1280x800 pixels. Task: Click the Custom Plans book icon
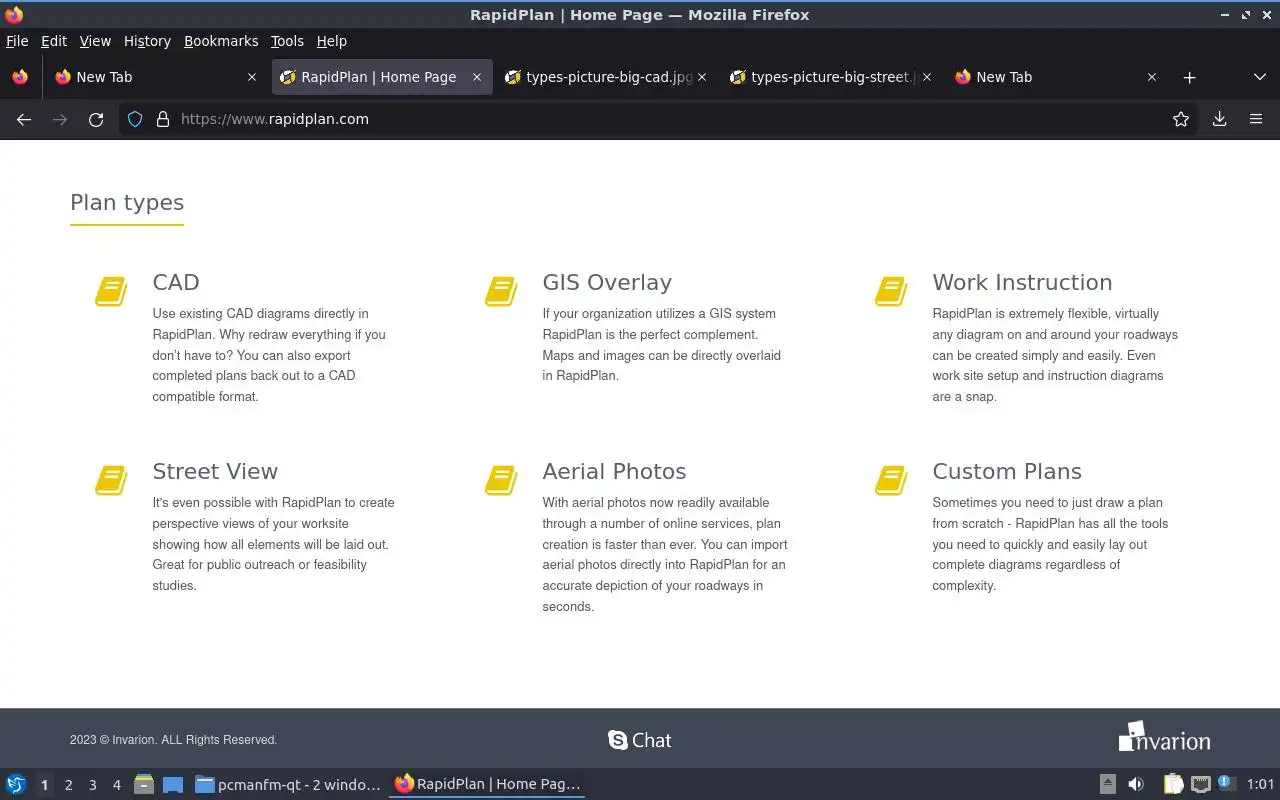point(891,480)
